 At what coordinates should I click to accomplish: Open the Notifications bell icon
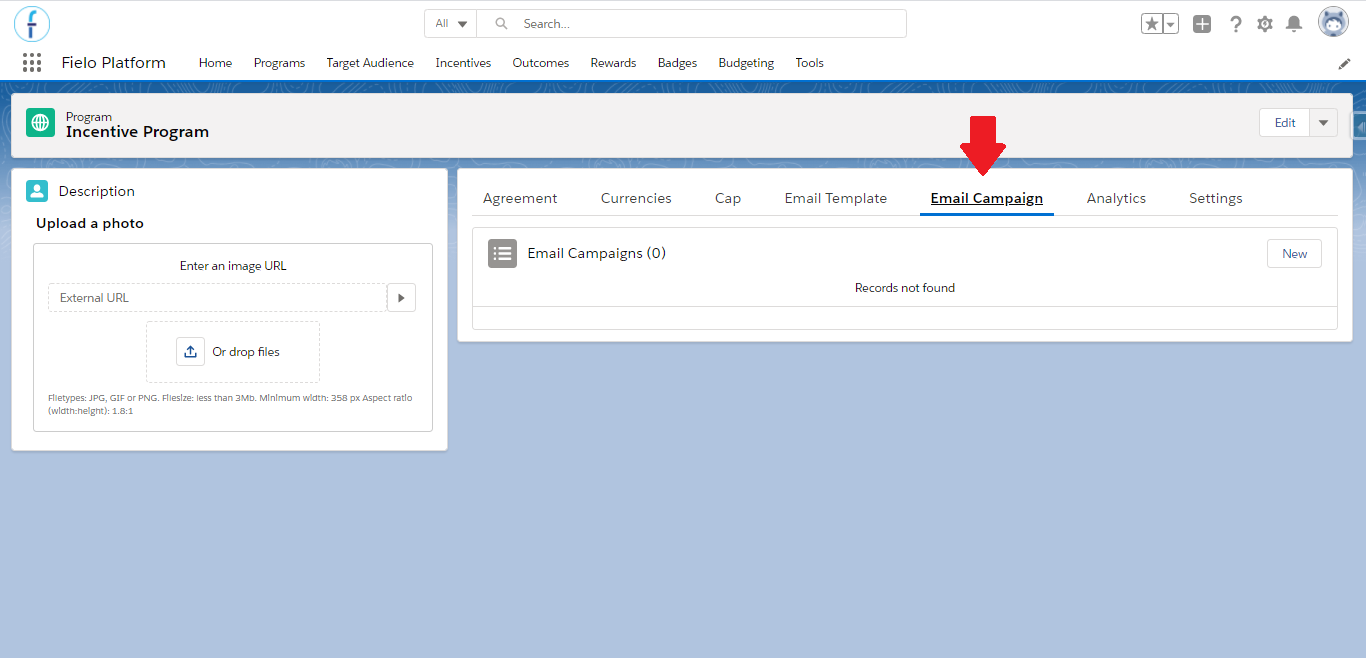(1294, 24)
